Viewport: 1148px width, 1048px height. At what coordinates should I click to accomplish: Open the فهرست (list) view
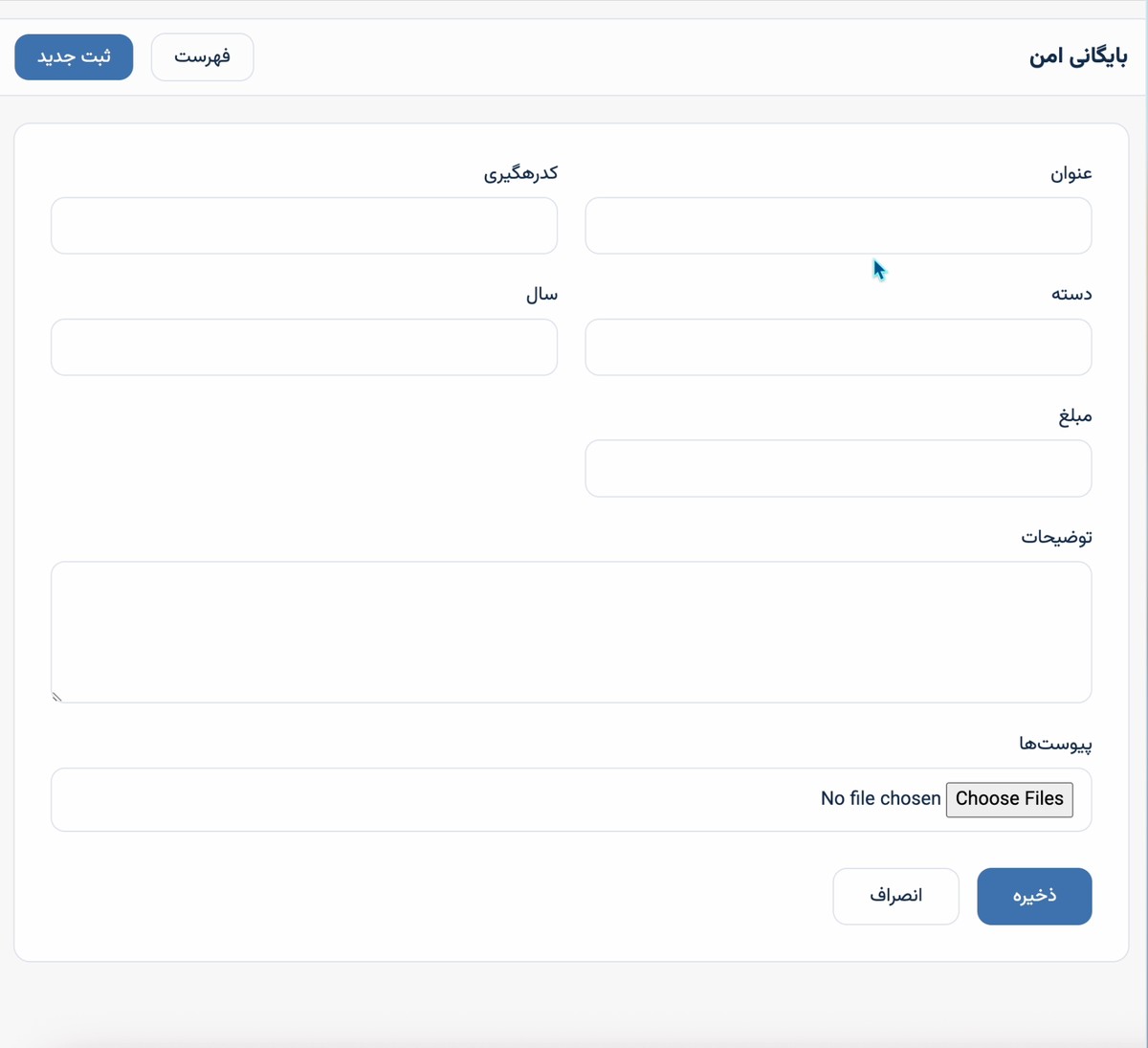[x=202, y=56]
